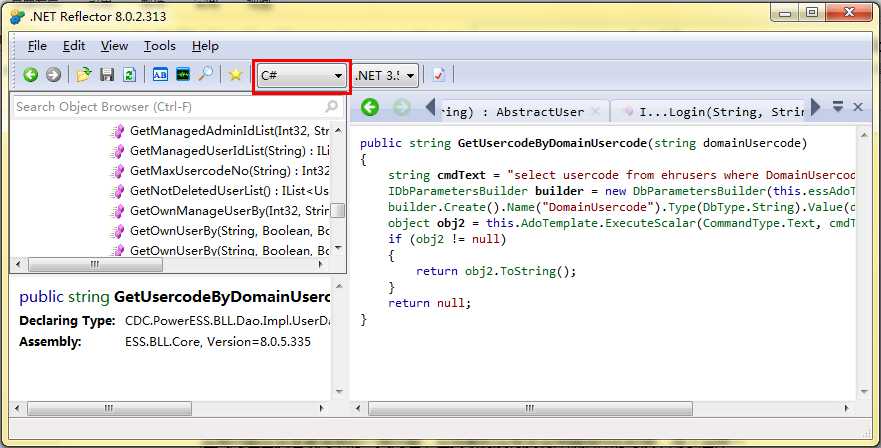Click the green Back navigation toolbar arrow
Screen dimensions: 881x448
[31, 75]
